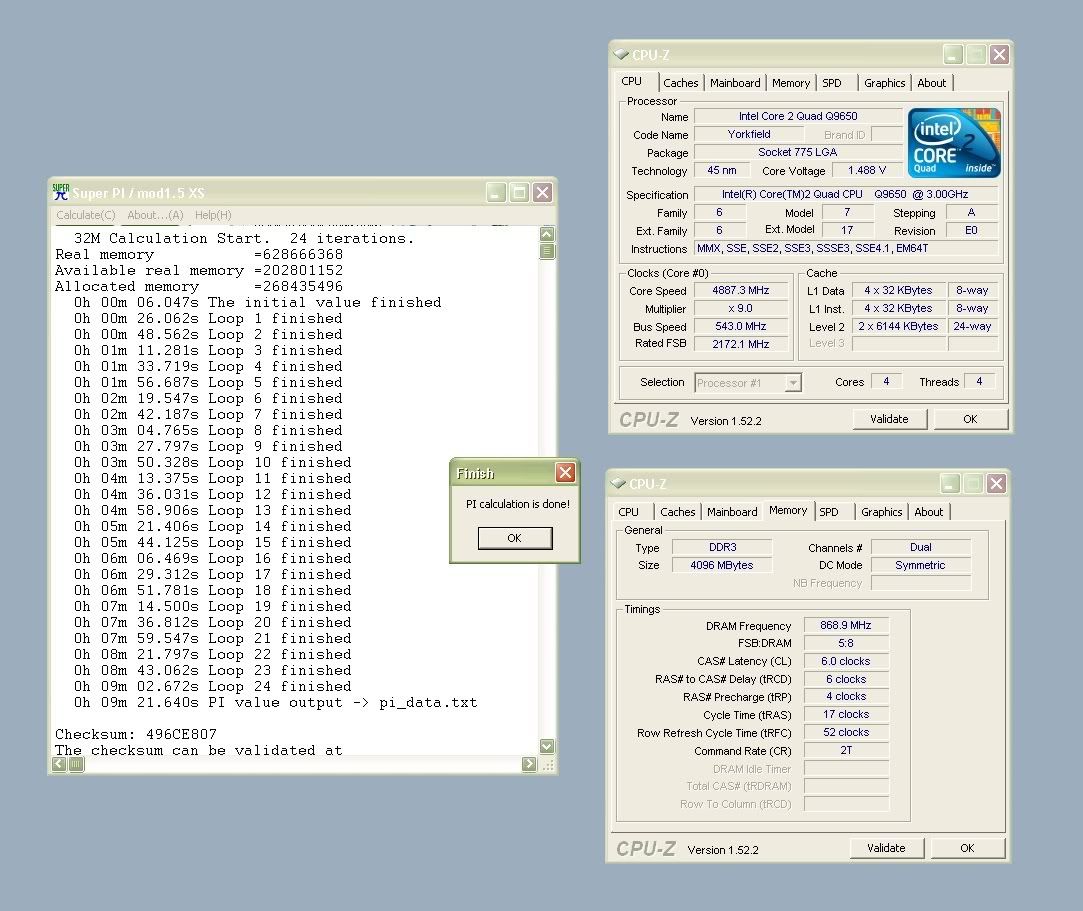This screenshot has height=911, width=1083.
Task: Click the Level 2 cache value 2 x 6144 KBytes
Action: (x=899, y=327)
